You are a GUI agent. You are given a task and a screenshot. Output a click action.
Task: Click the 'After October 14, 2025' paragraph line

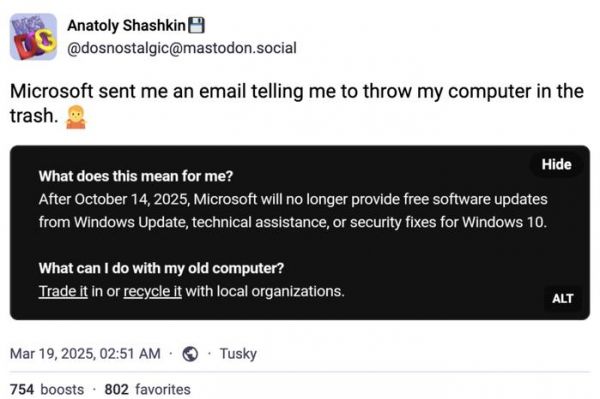point(293,199)
